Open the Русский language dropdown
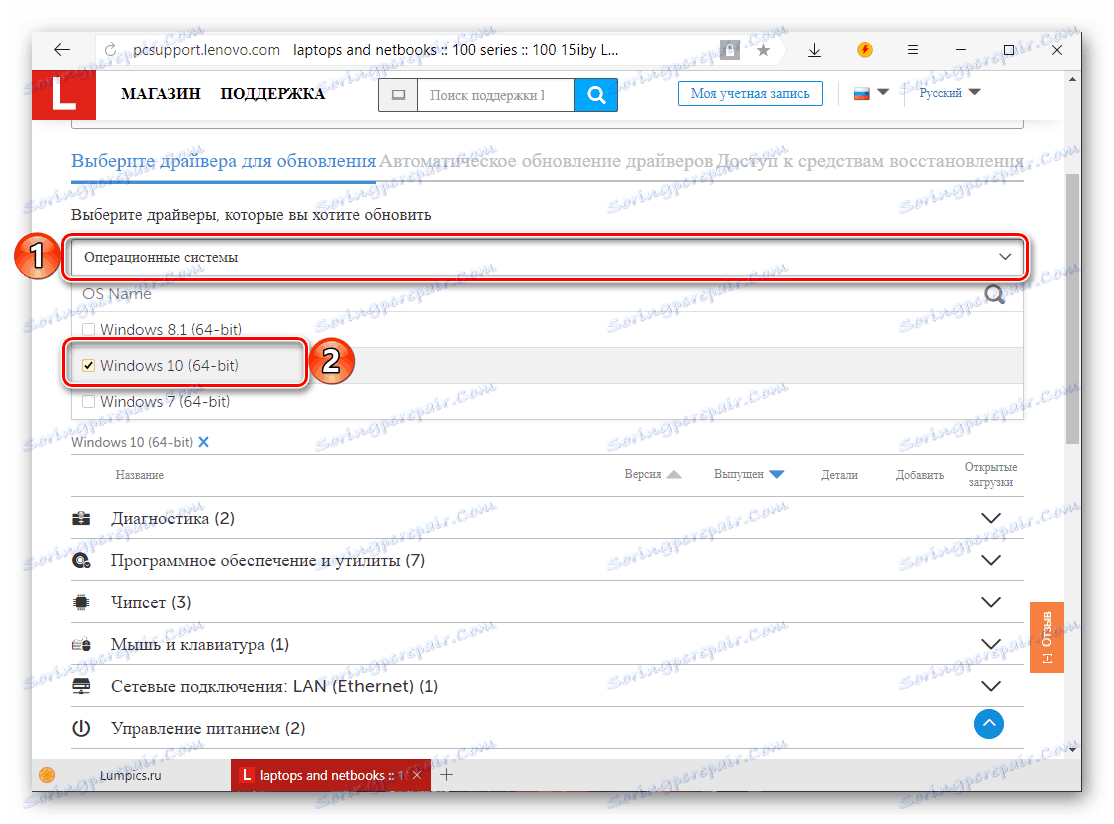Image resolution: width=1114 pixels, height=824 pixels. coord(949,93)
